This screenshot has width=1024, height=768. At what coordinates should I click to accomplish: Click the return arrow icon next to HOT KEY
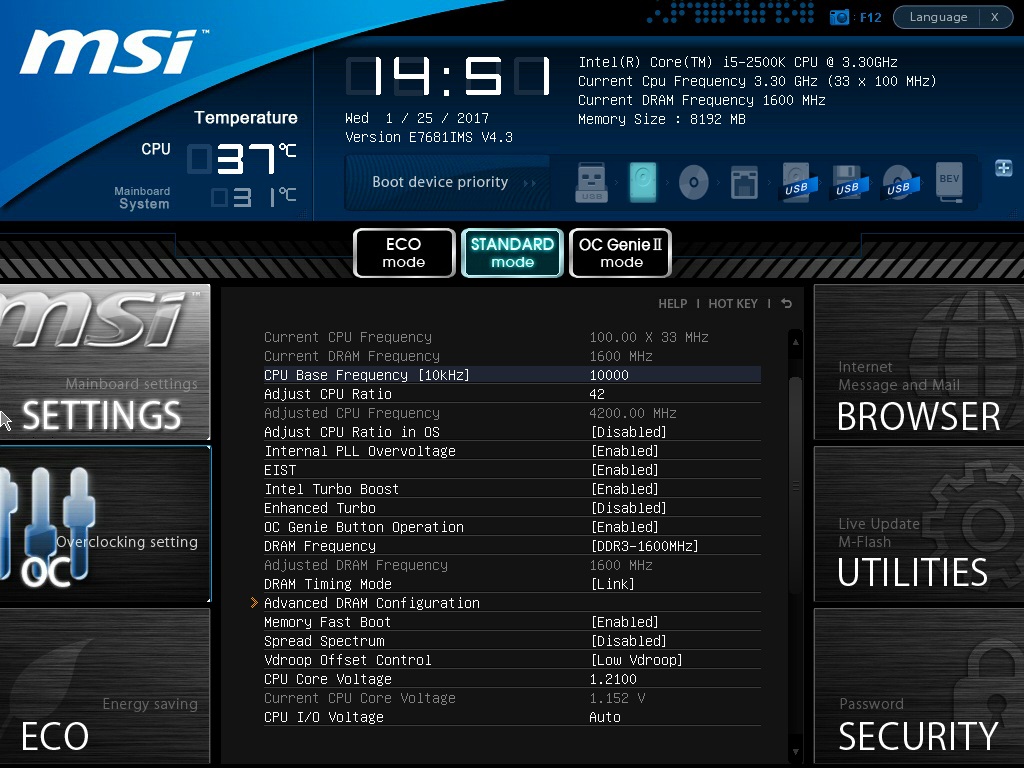[x=787, y=304]
